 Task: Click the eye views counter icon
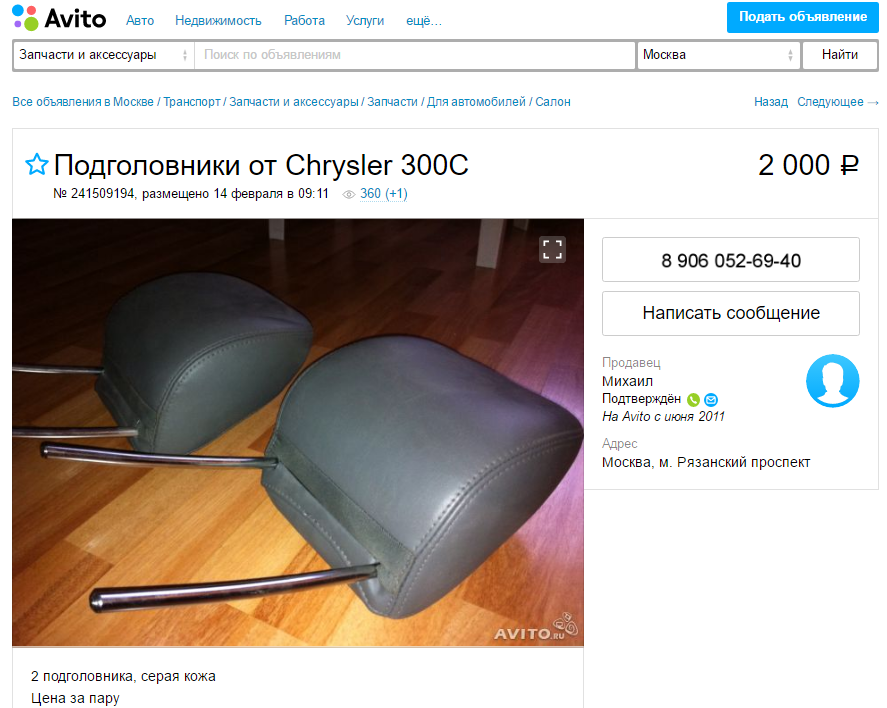tap(348, 195)
